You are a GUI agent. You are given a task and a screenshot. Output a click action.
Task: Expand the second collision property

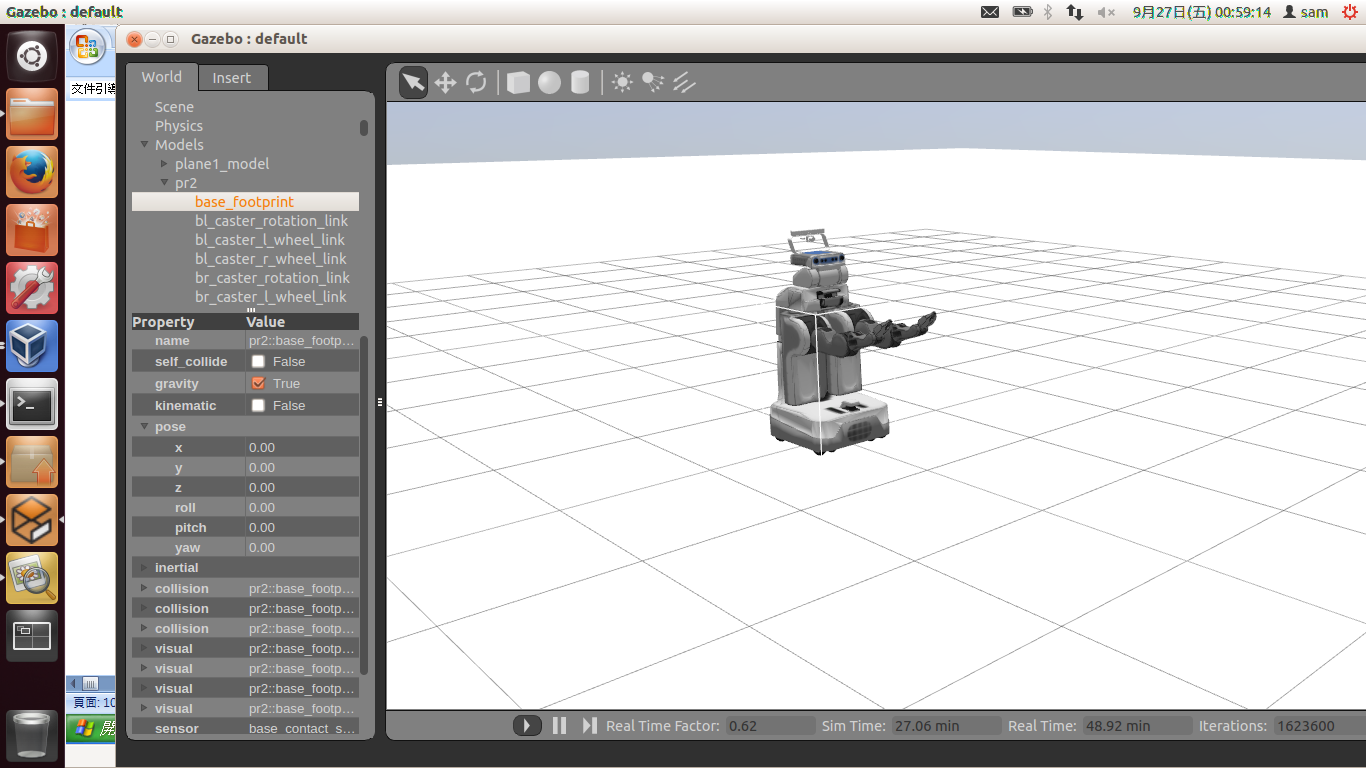coord(145,608)
